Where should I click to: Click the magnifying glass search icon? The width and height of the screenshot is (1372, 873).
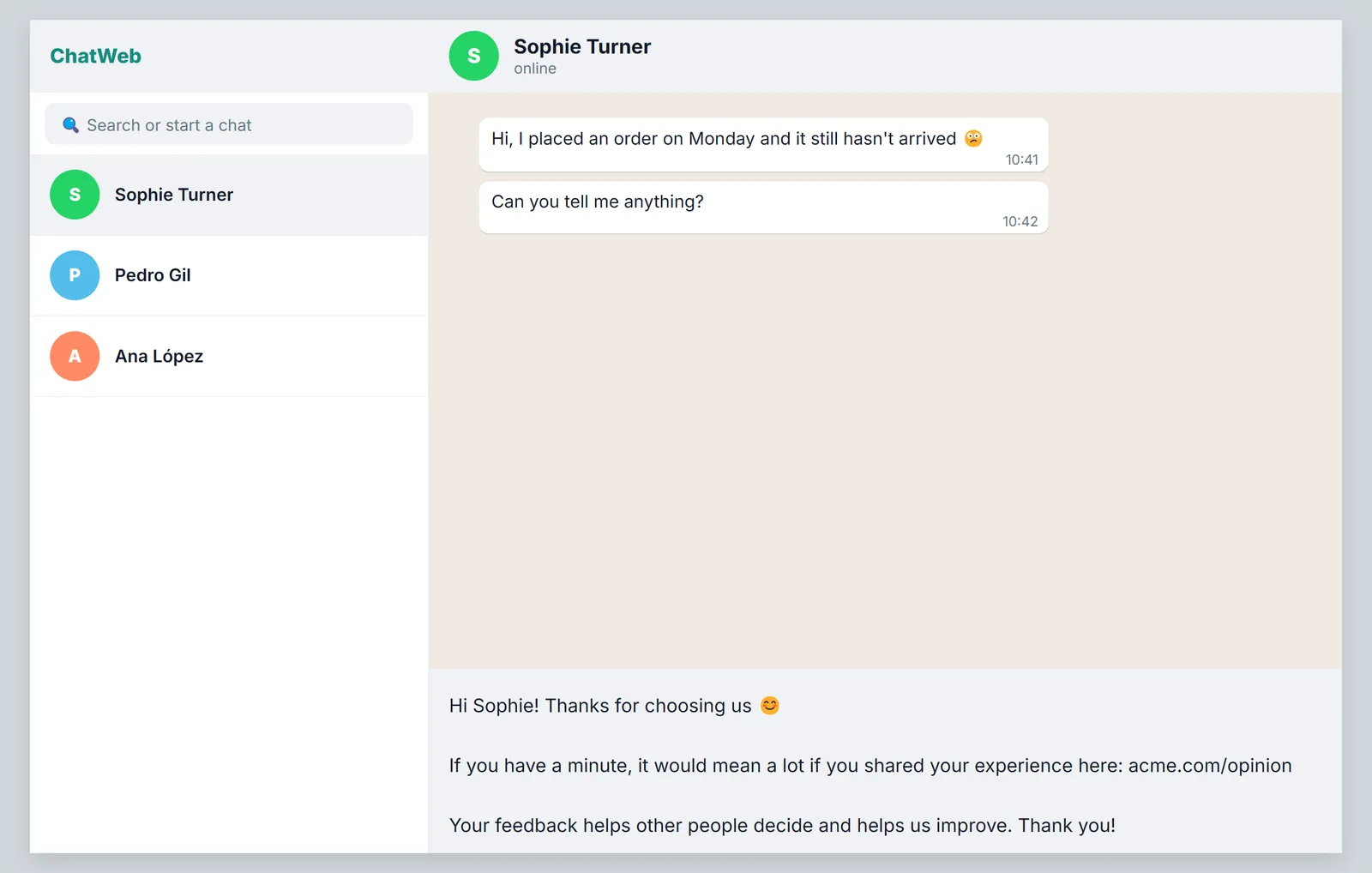pos(71,125)
